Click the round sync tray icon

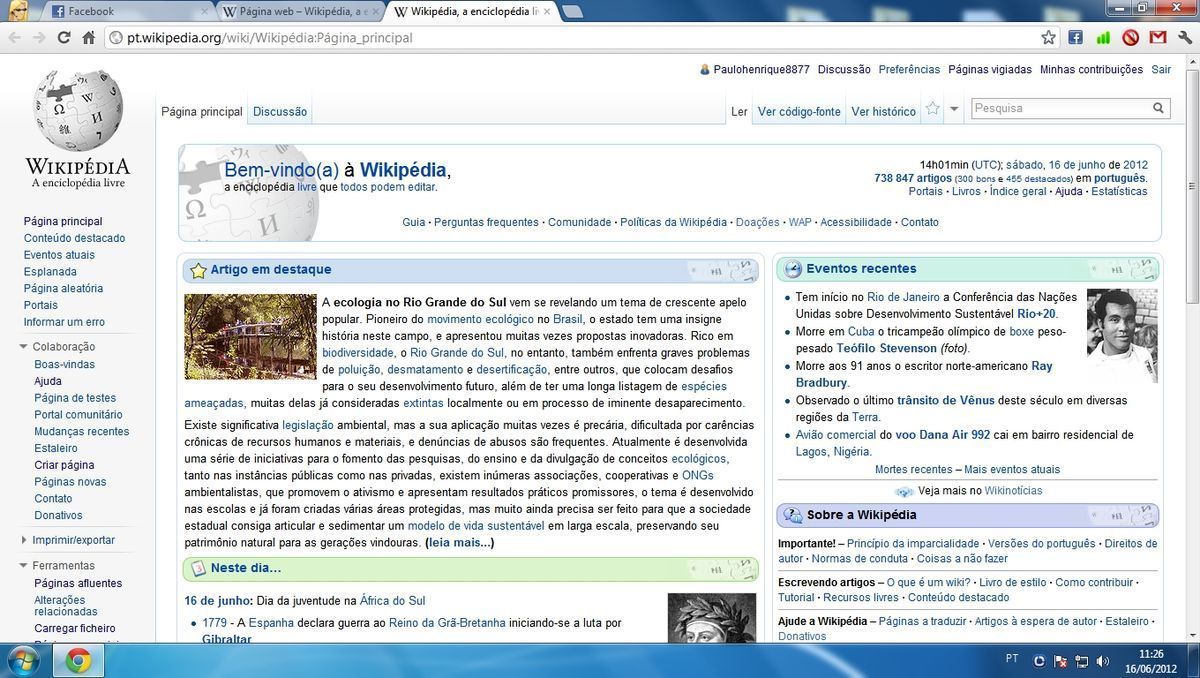1039,661
